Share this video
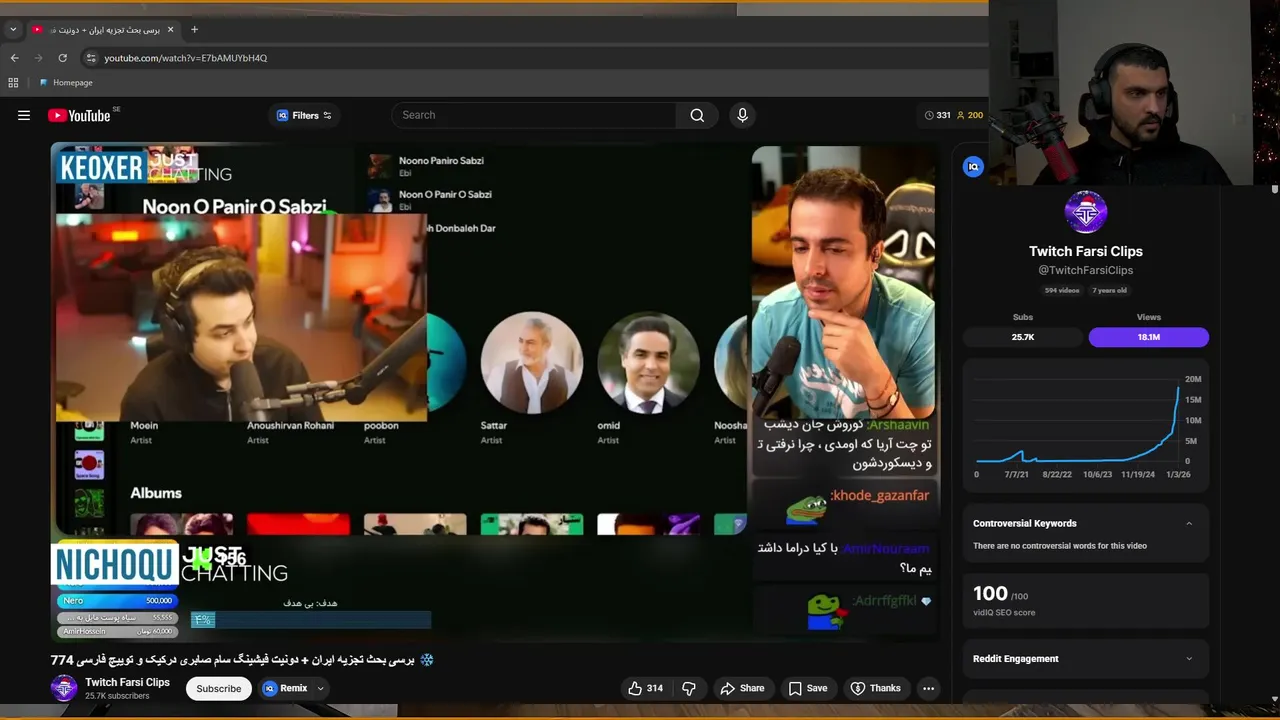This screenshot has width=1280, height=720. click(x=743, y=688)
